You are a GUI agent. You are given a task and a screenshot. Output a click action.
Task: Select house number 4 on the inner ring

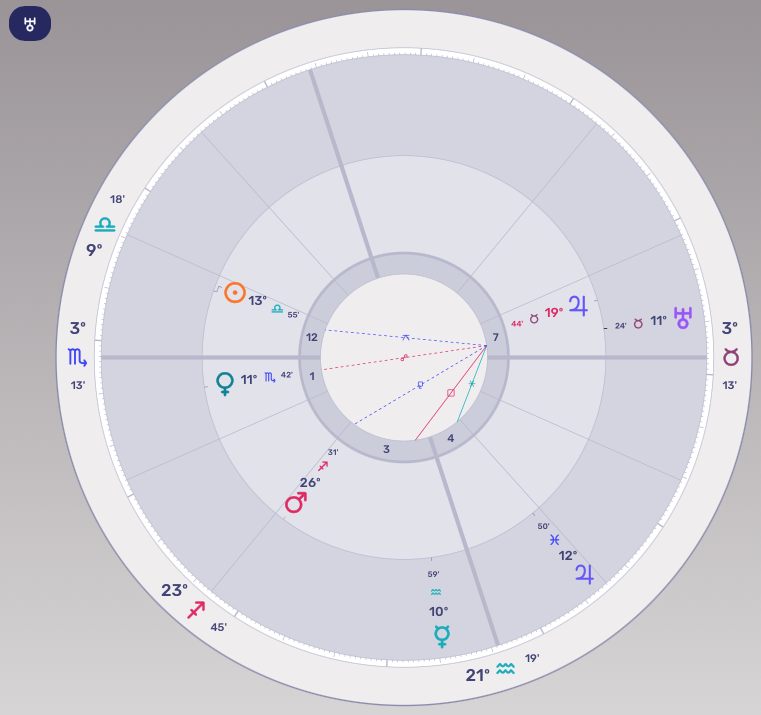coord(451,438)
